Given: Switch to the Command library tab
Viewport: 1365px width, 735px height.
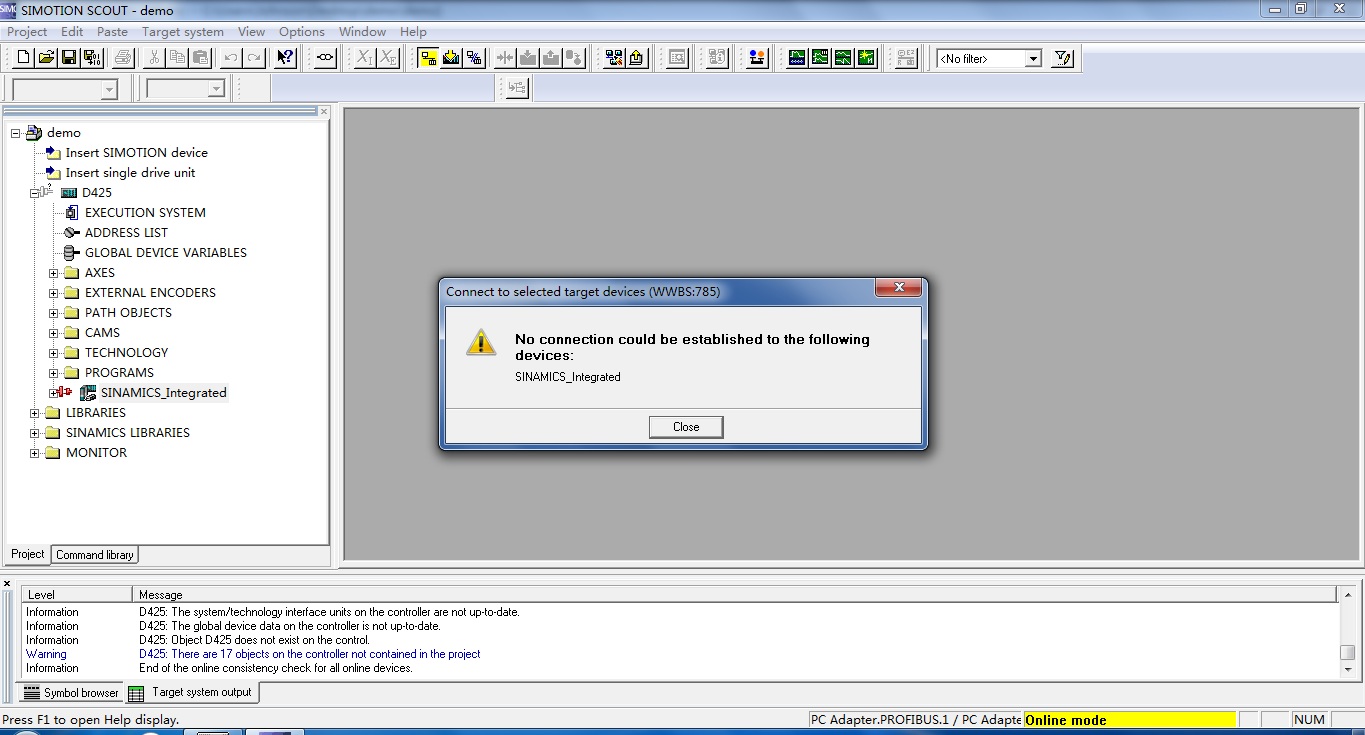Looking at the screenshot, I should [x=95, y=555].
